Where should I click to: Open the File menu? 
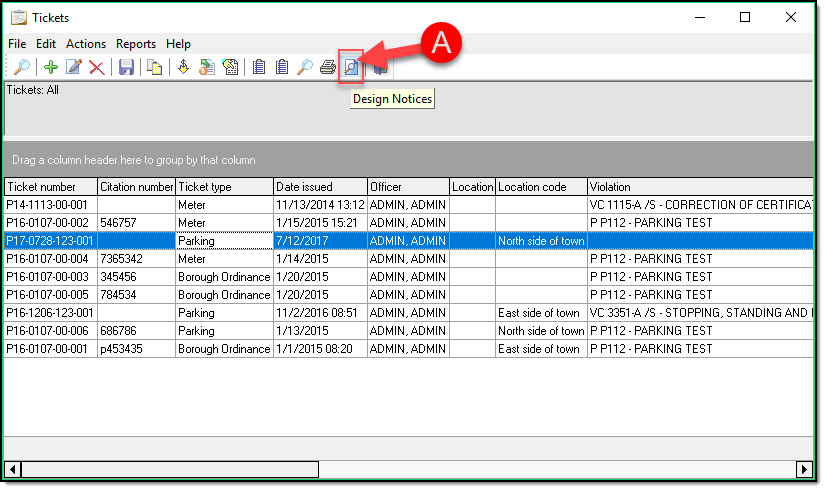pyautogui.click(x=17, y=44)
